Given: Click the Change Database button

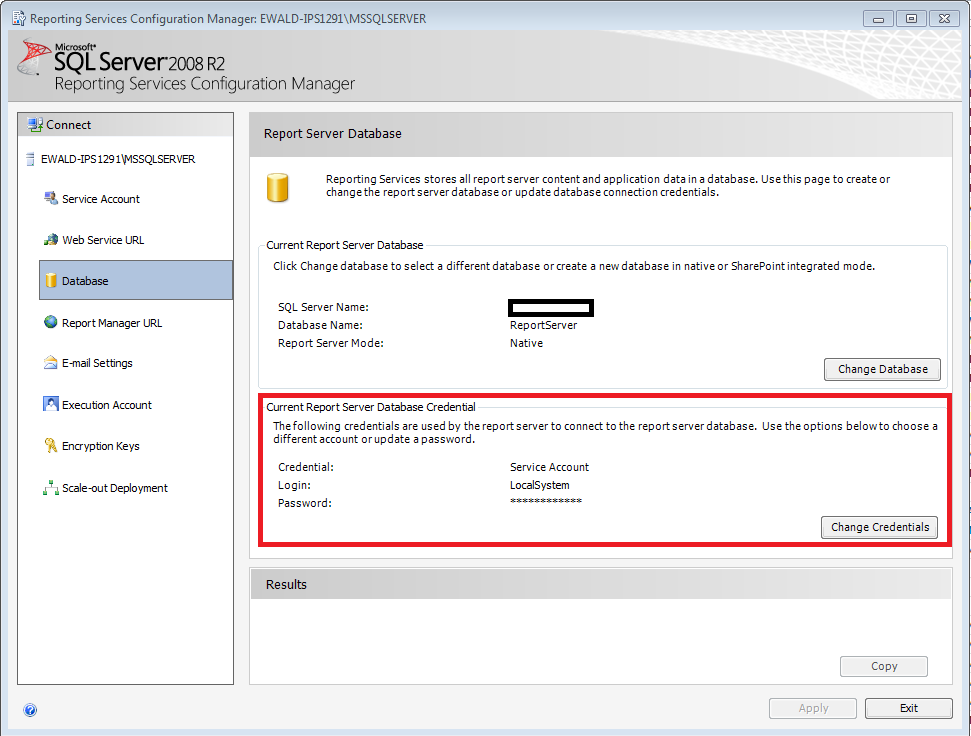Looking at the screenshot, I should (882, 369).
